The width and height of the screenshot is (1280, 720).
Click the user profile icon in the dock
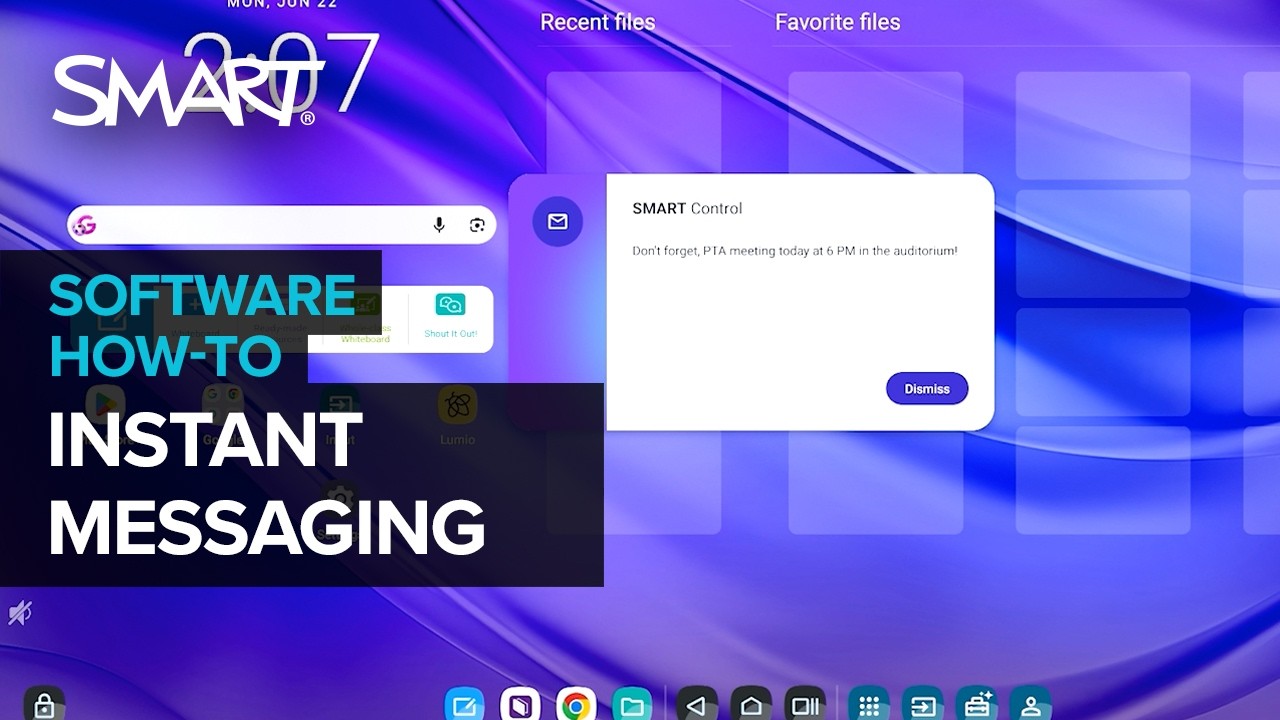click(x=1030, y=706)
